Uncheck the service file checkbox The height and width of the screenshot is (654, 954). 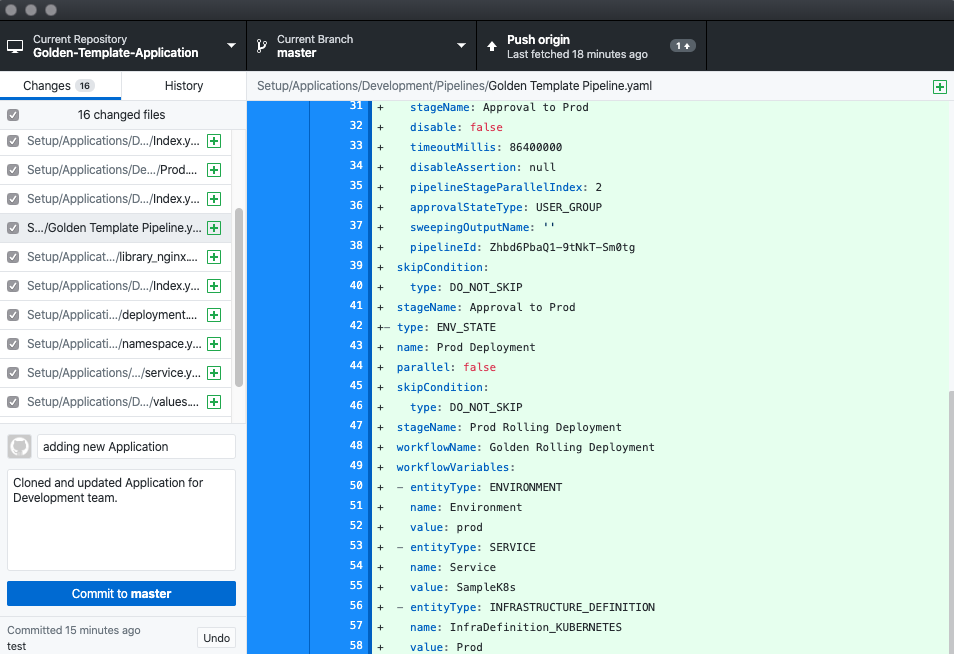coord(13,373)
